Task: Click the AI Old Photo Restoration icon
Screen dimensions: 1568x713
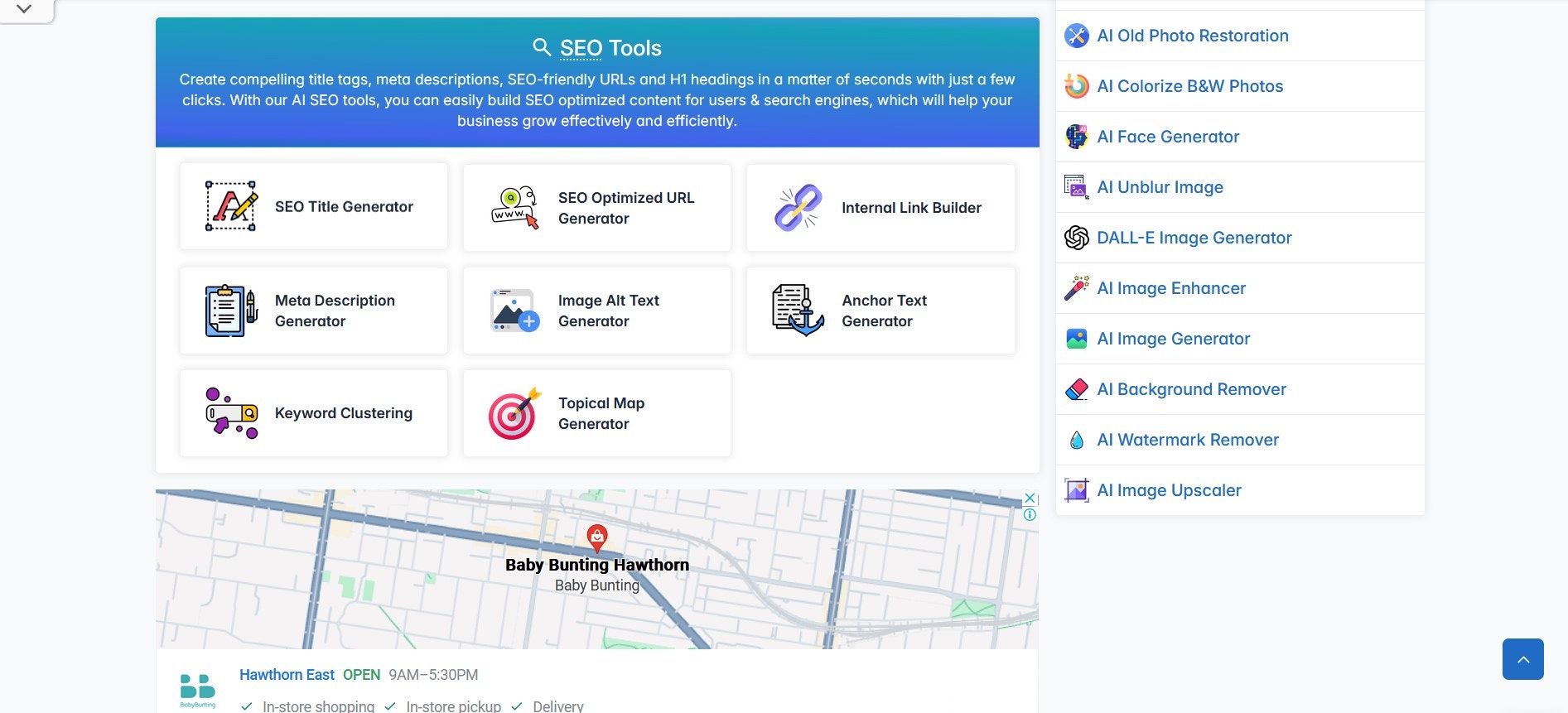Action: [x=1076, y=36]
